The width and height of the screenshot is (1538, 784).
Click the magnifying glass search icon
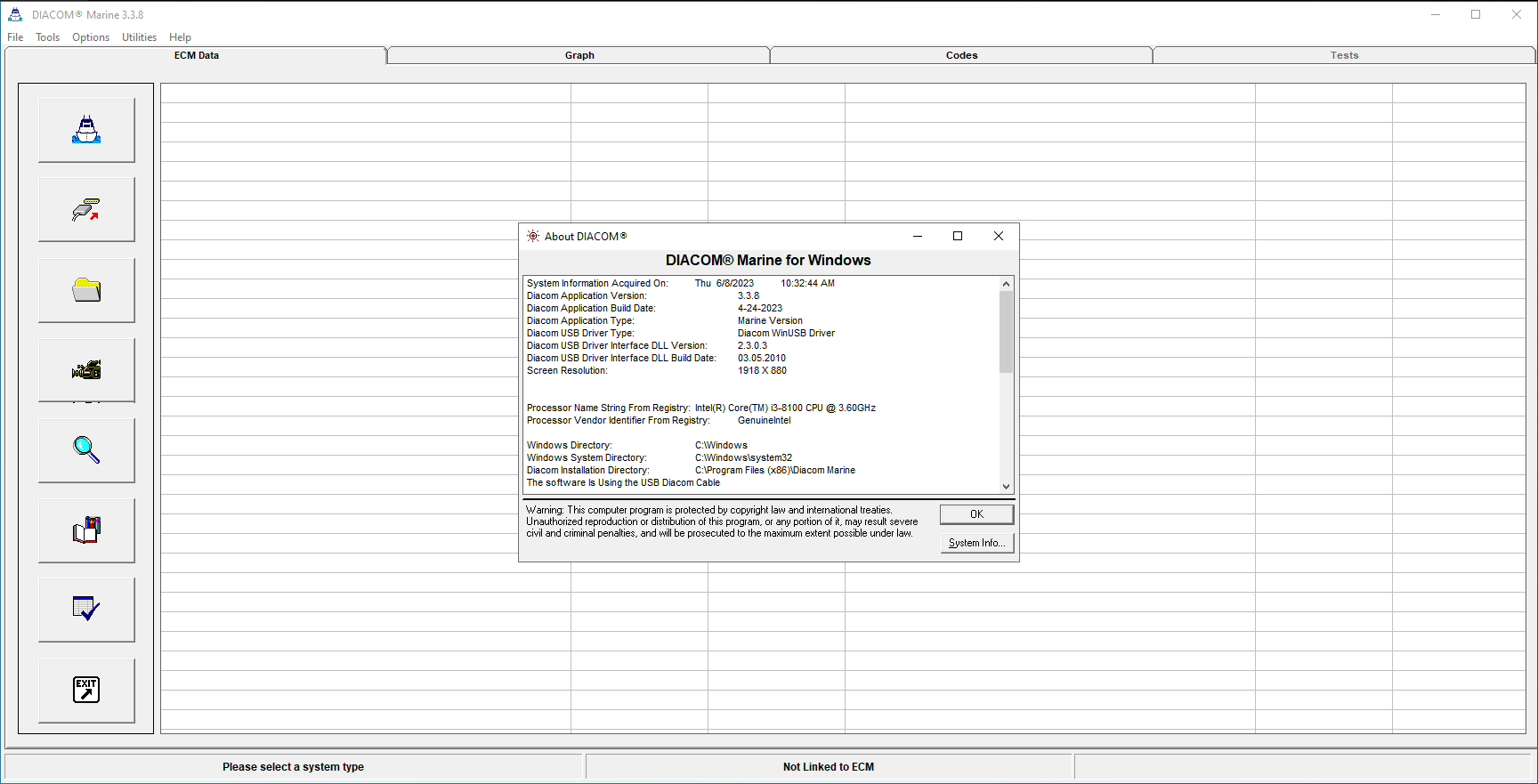[86, 450]
